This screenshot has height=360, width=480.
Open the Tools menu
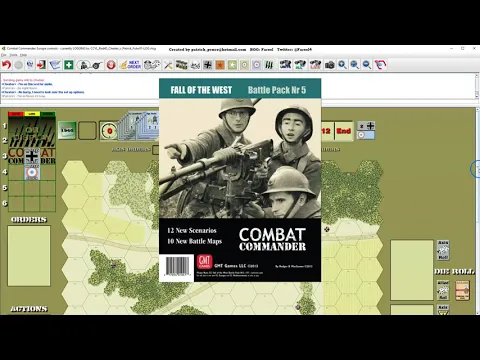point(13,55)
